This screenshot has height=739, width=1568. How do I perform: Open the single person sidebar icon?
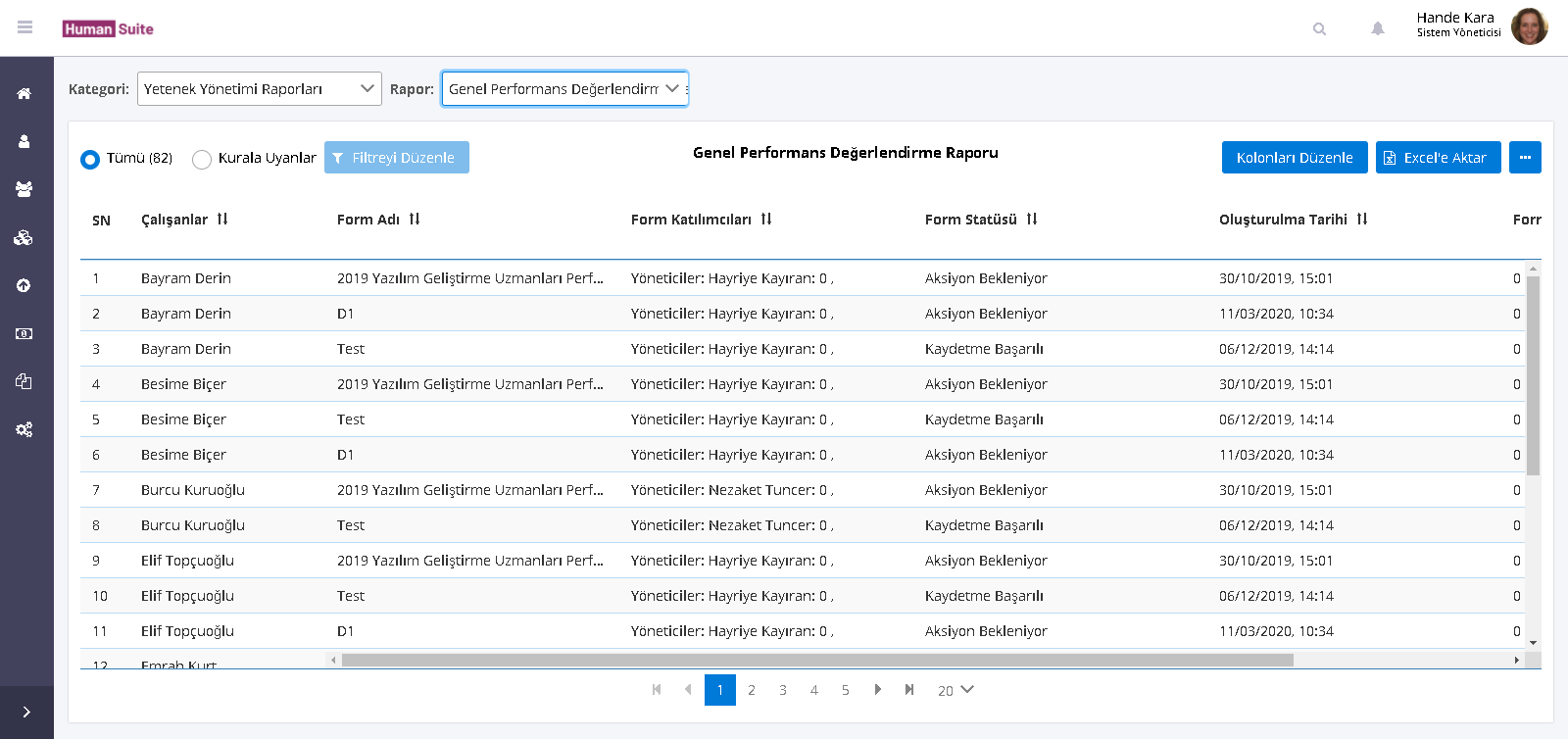coord(24,142)
